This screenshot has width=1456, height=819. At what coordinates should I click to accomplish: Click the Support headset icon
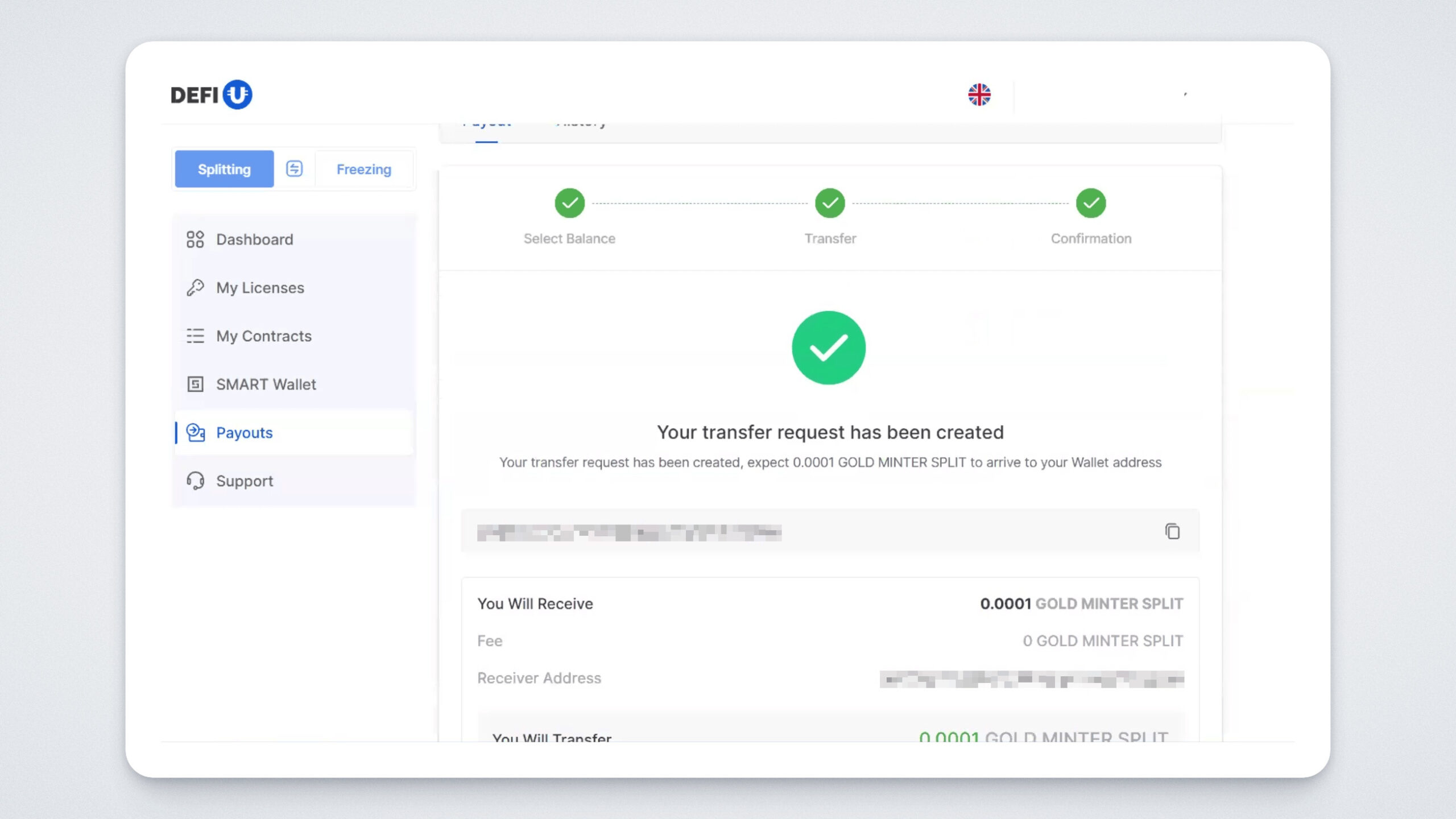pyautogui.click(x=195, y=481)
